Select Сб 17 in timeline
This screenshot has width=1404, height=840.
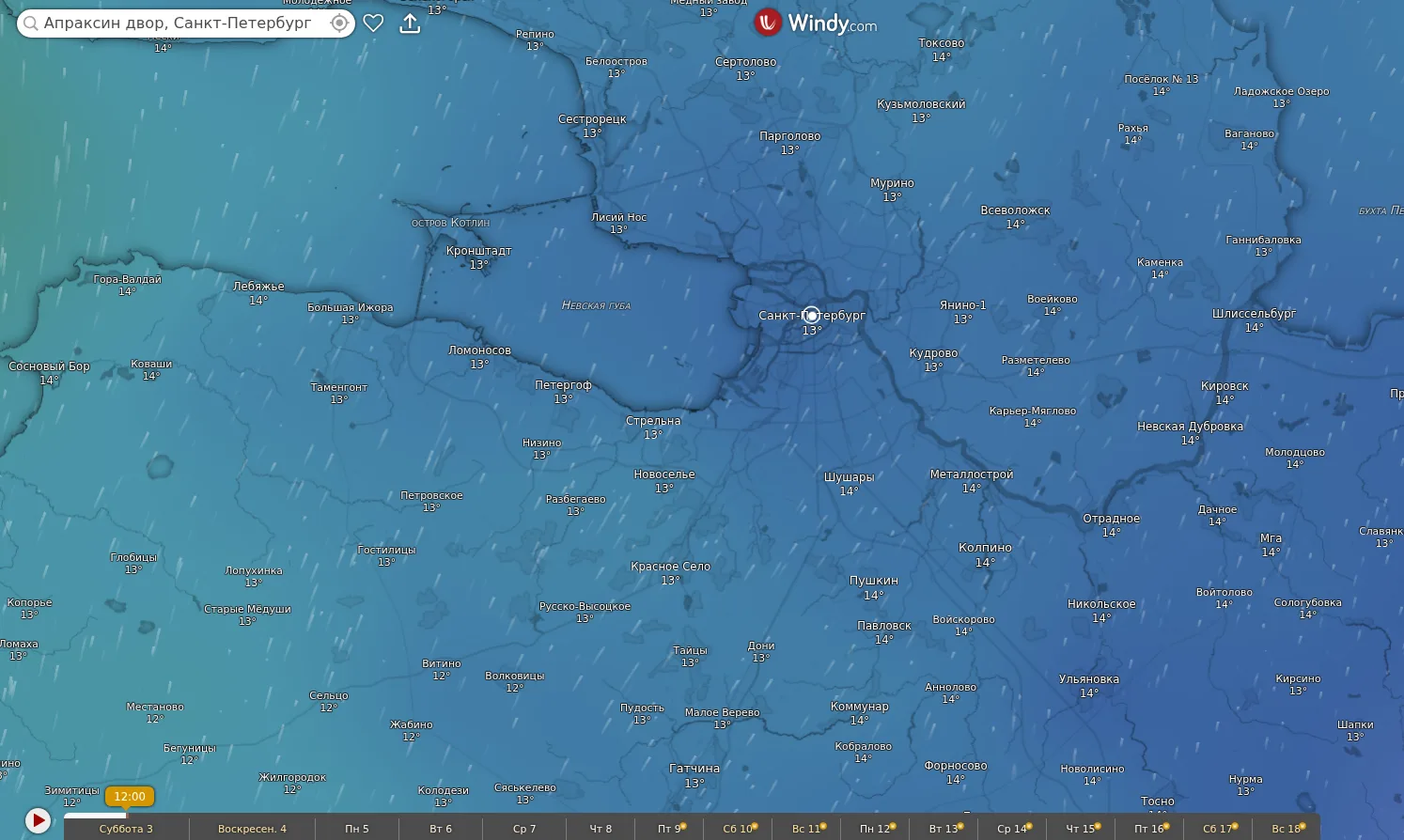click(1218, 829)
